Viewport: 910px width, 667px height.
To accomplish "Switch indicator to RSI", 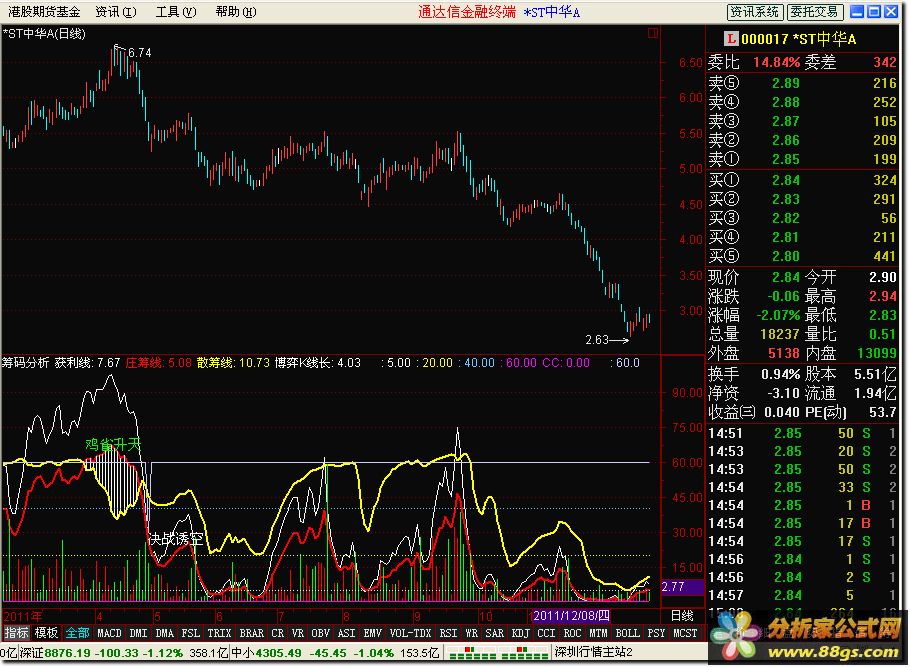I will click(448, 633).
